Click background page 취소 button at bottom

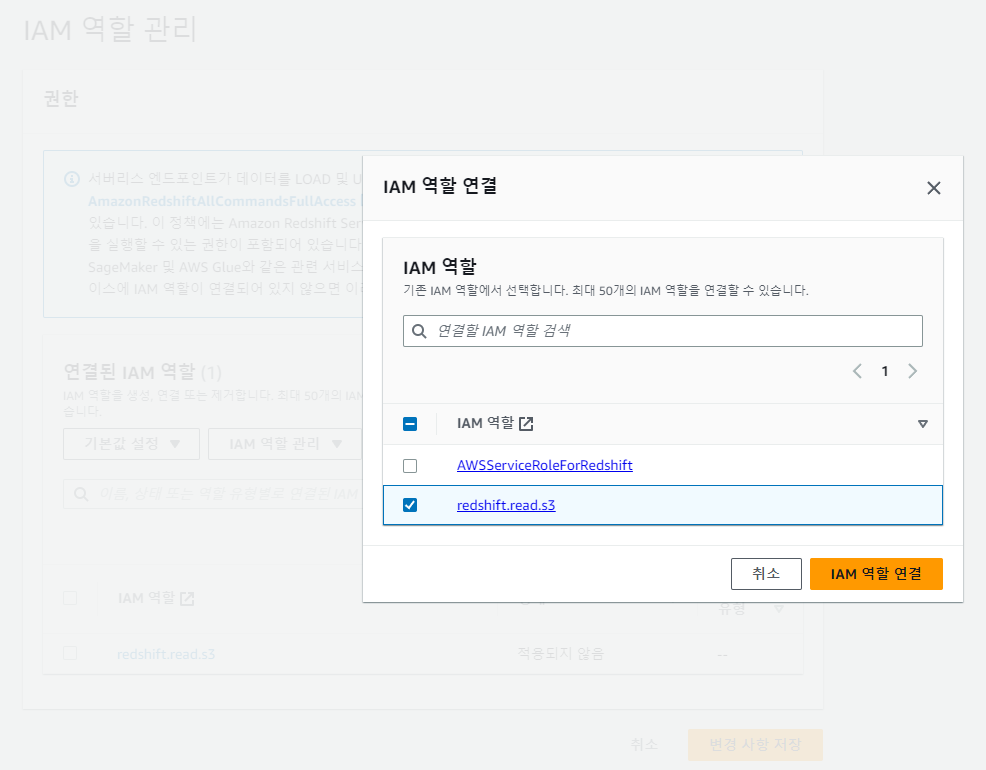[x=645, y=745]
